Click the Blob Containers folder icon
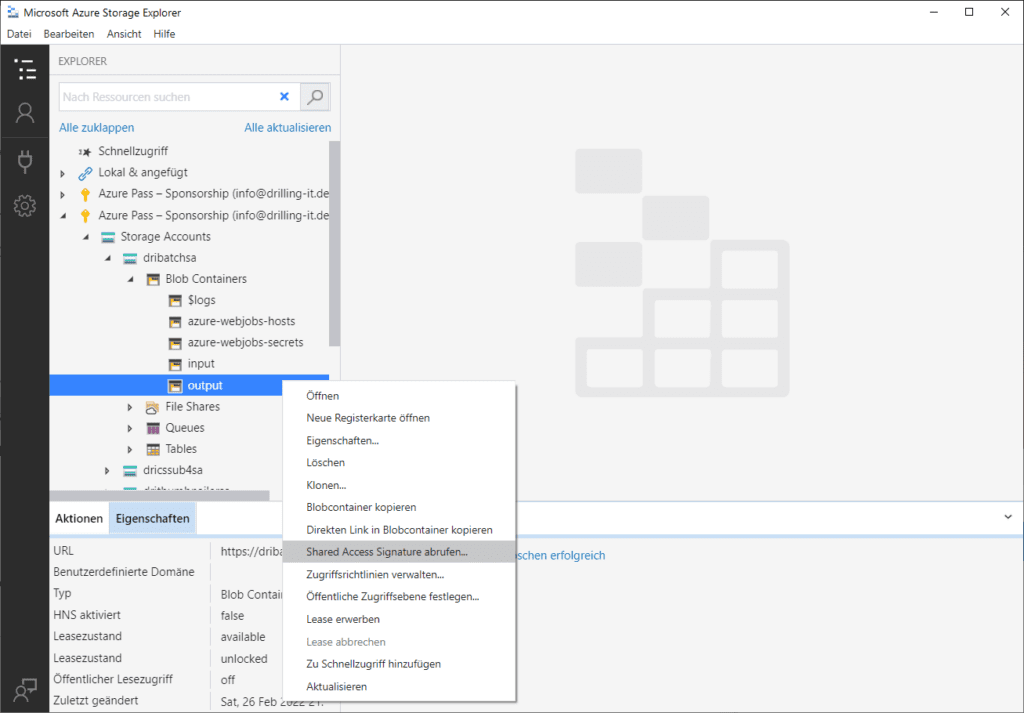 click(153, 279)
